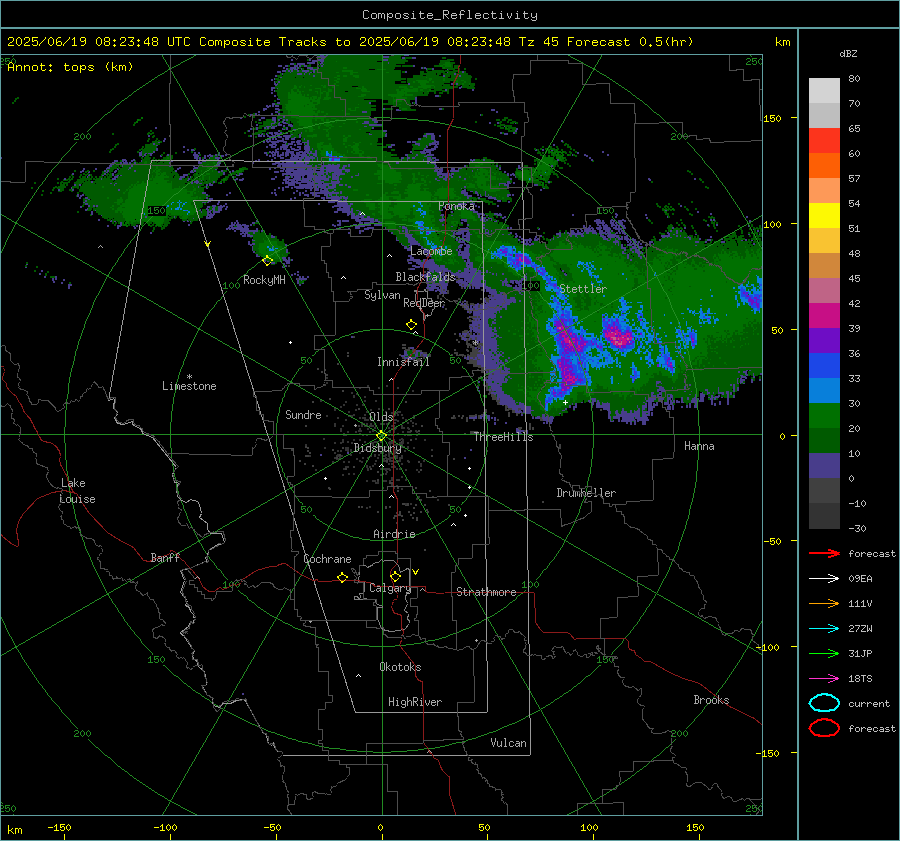Click the yellow diamond marker near RockyMH
Screen dimensions: 900x841
267,261
